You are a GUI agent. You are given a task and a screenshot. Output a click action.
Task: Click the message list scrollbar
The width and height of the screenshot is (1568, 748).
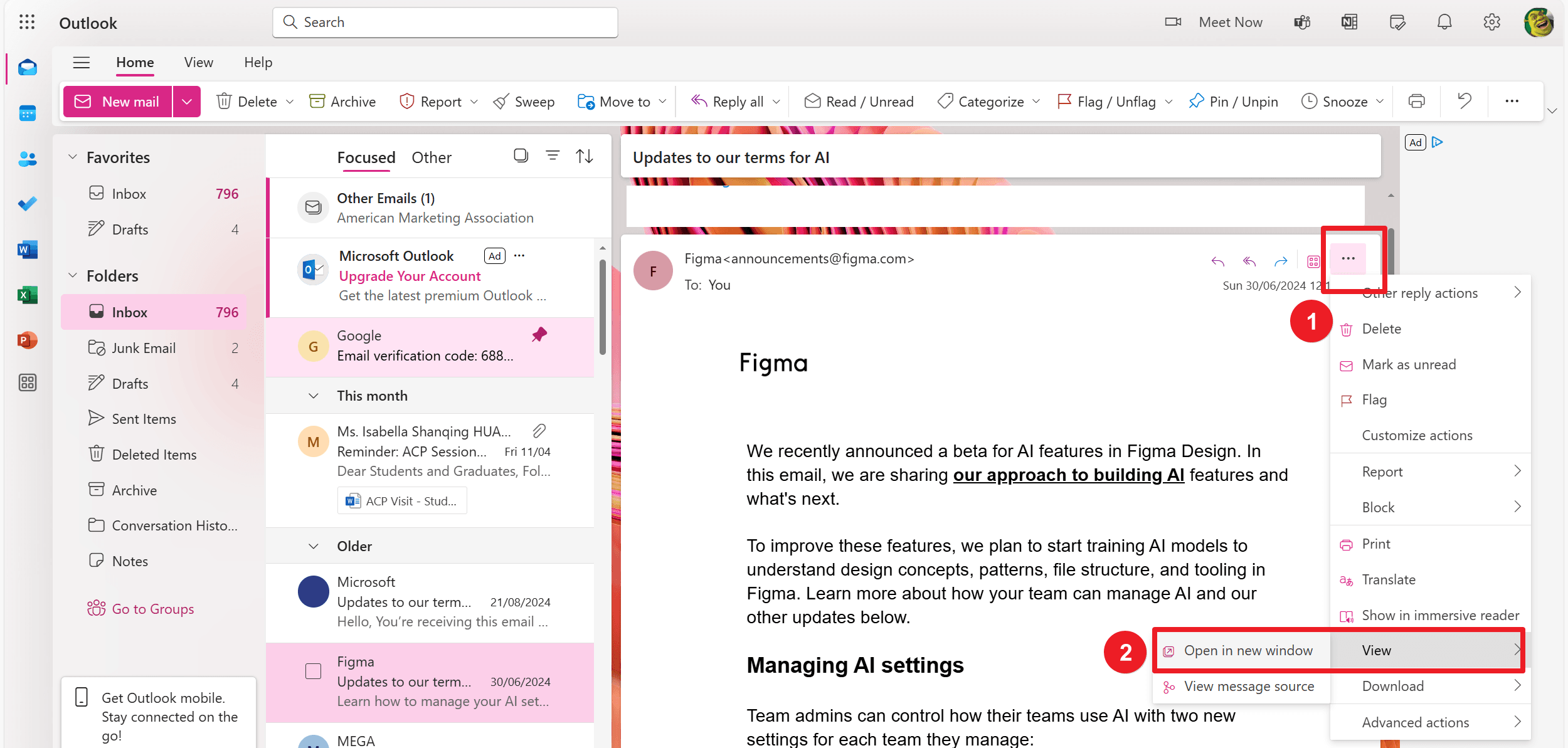(x=603, y=307)
